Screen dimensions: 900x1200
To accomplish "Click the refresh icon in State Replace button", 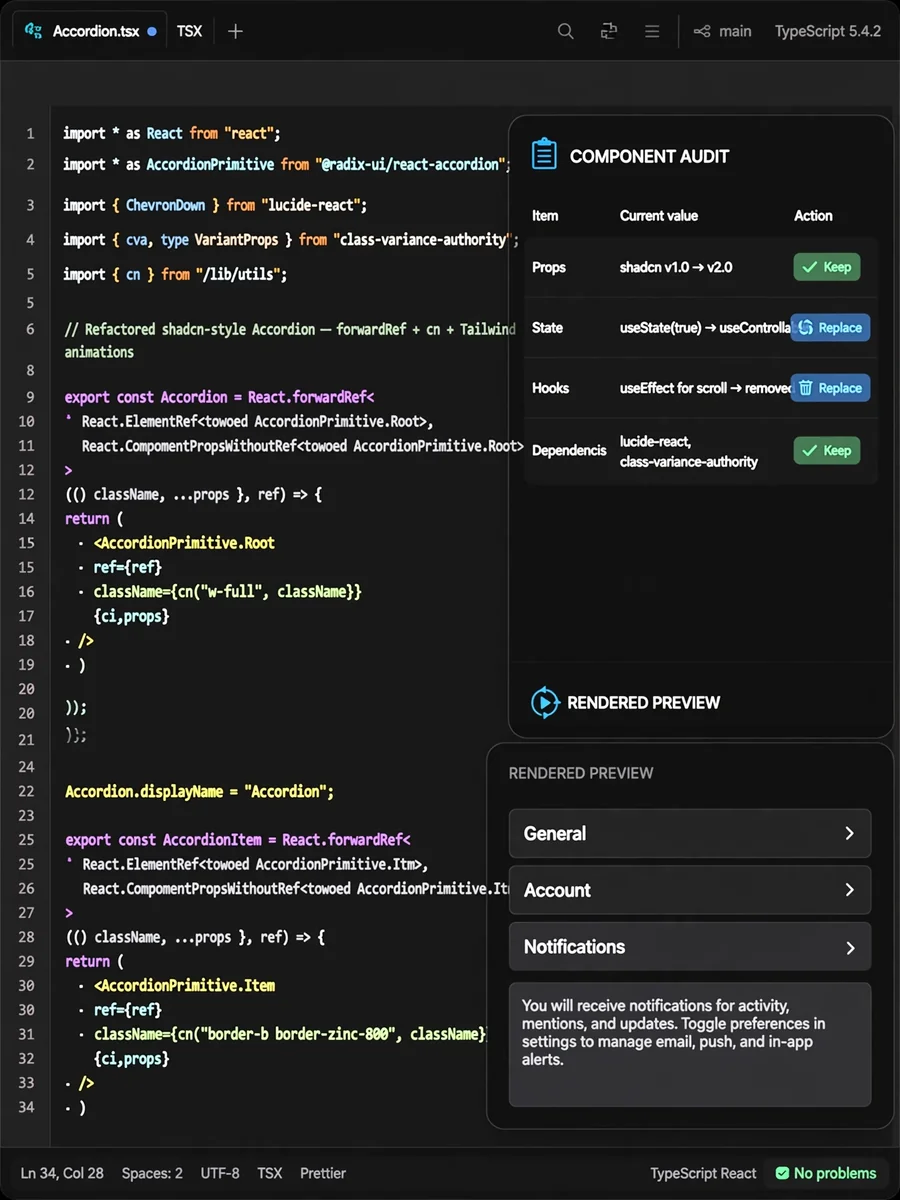I will [x=805, y=327].
